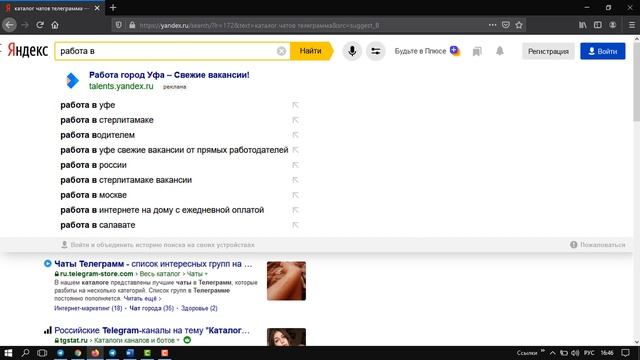Open the Windows notification center
640x360 pixels.
625,353
